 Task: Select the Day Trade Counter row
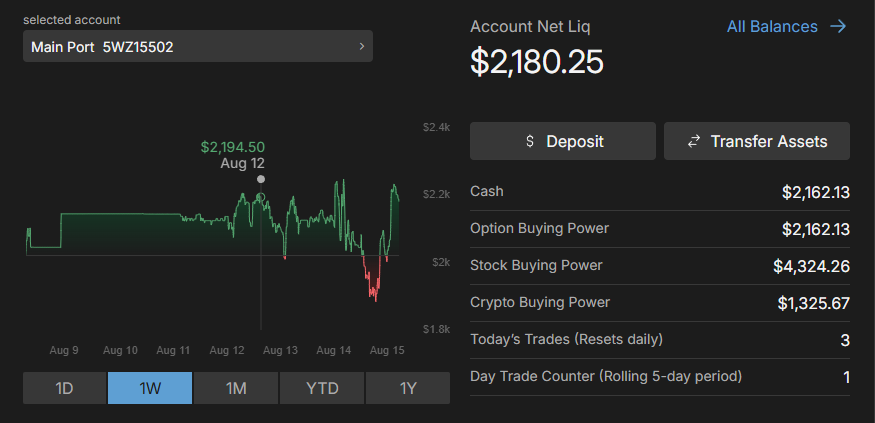(x=660, y=377)
